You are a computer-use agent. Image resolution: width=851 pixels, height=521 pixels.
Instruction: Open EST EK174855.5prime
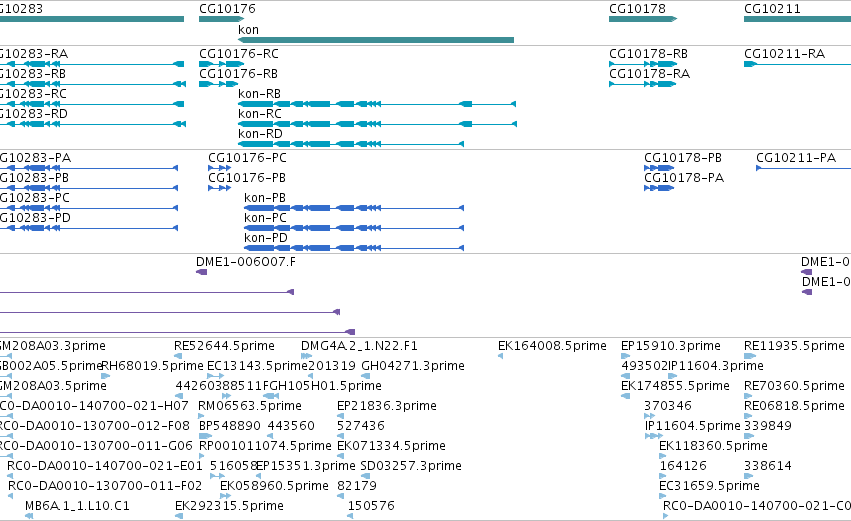click(675, 386)
